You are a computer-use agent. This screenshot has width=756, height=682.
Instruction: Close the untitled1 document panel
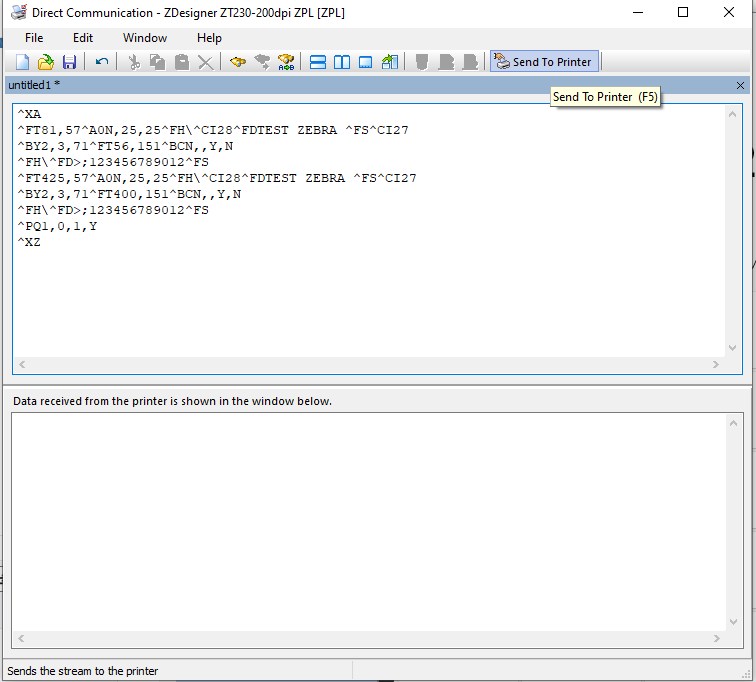[740, 85]
